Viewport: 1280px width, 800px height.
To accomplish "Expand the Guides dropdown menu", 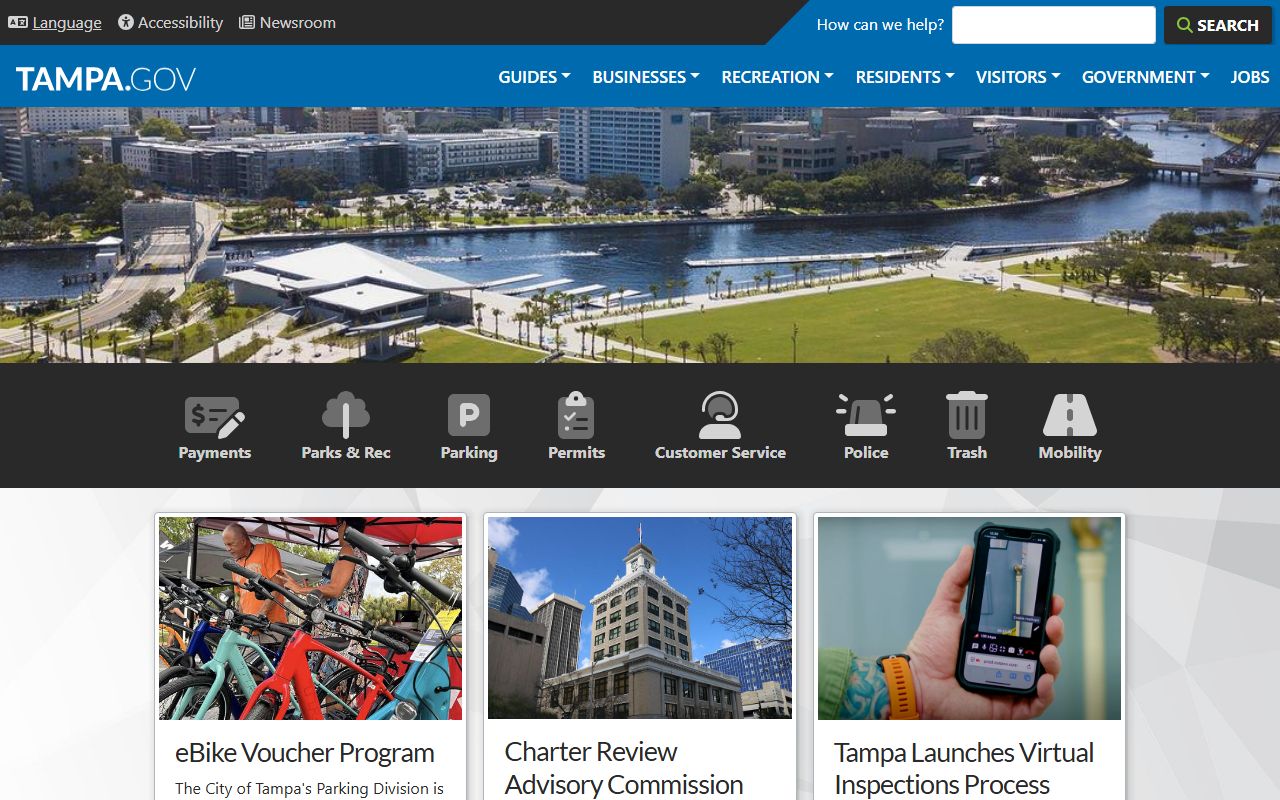I will (x=534, y=77).
